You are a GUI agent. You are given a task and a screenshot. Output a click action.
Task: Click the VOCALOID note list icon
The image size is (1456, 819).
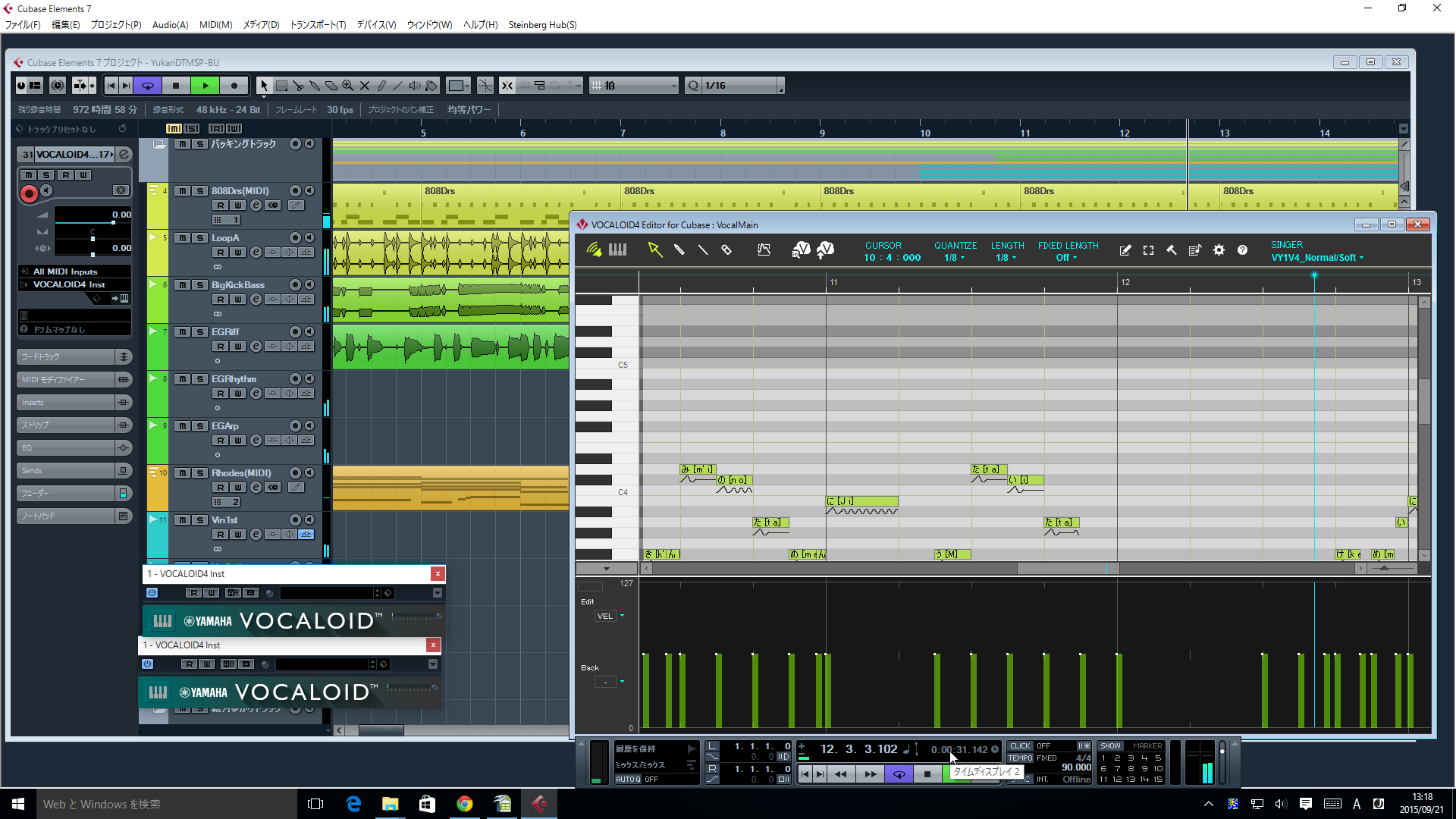[1195, 250]
